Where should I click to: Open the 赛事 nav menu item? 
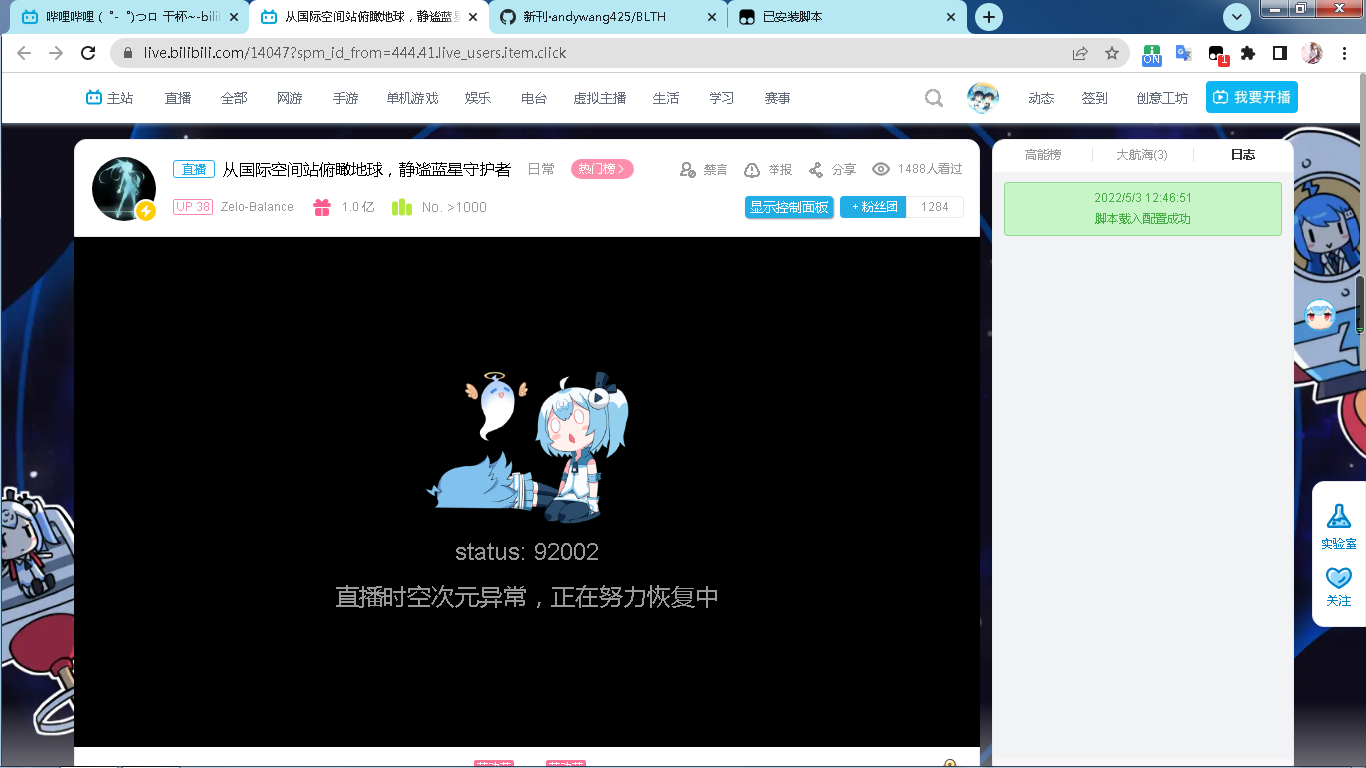(778, 98)
